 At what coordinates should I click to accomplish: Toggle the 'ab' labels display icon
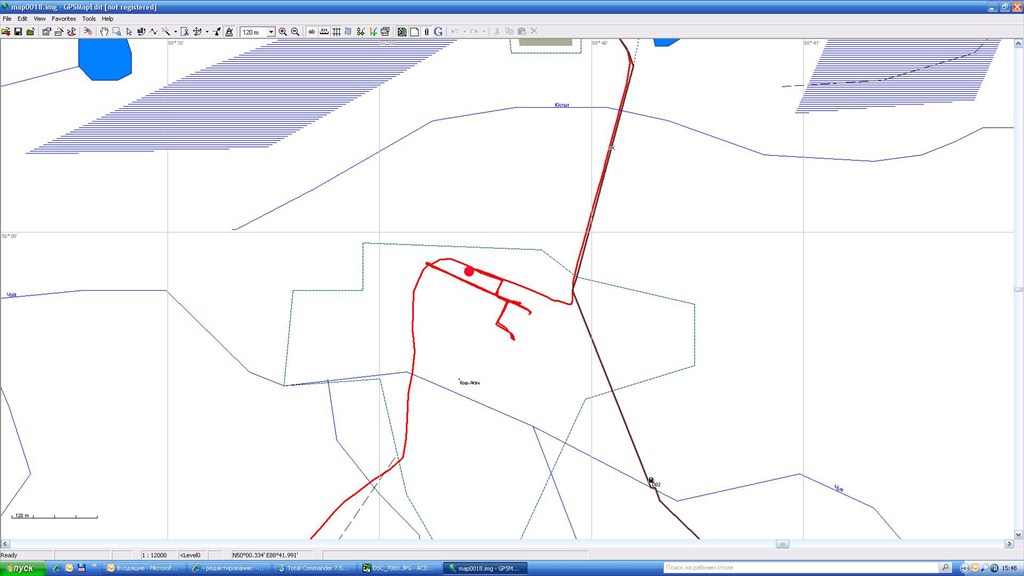click(312, 31)
